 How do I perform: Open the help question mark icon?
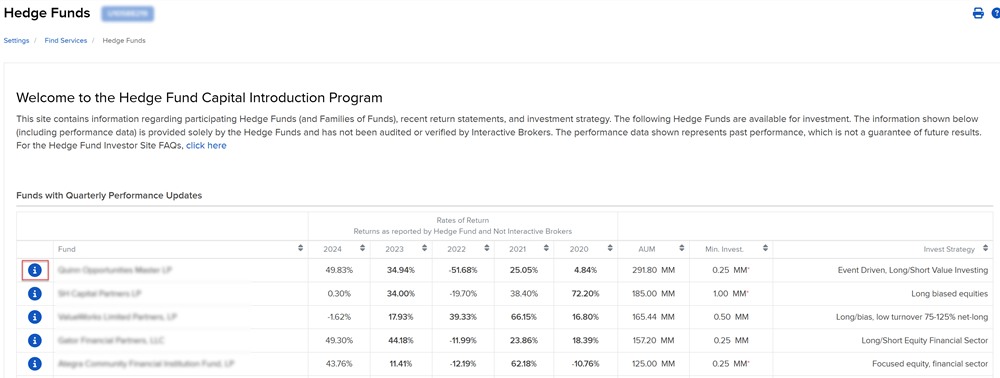pos(996,13)
